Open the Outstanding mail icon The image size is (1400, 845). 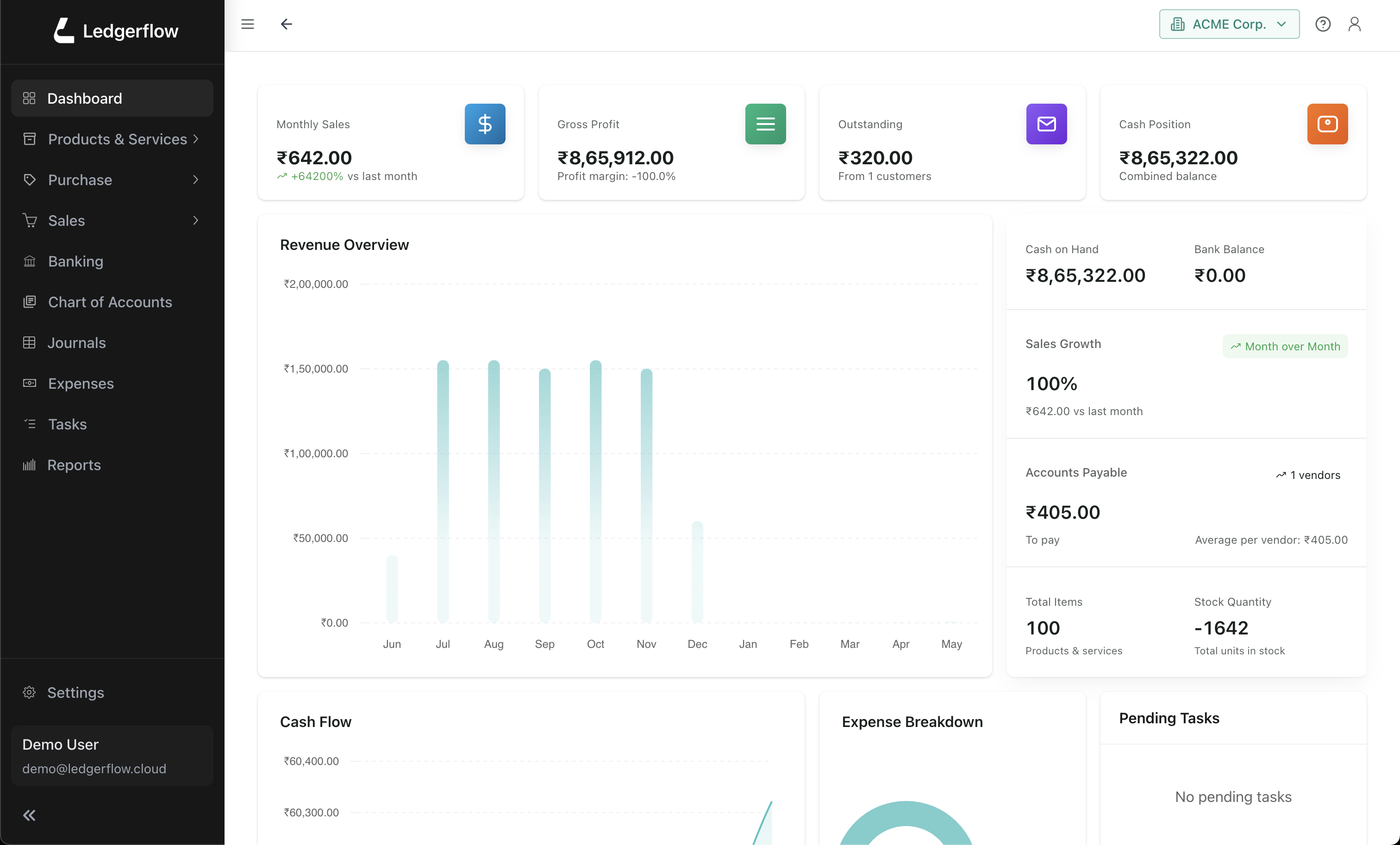click(x=1046, y=124)
